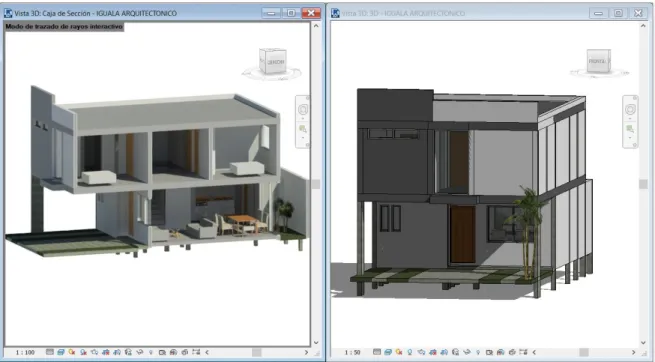Image resolution: width=655 pixels, height=362 pixels.
Task: Close the Caja de Sección view window
Action: (x=311, y=13)
